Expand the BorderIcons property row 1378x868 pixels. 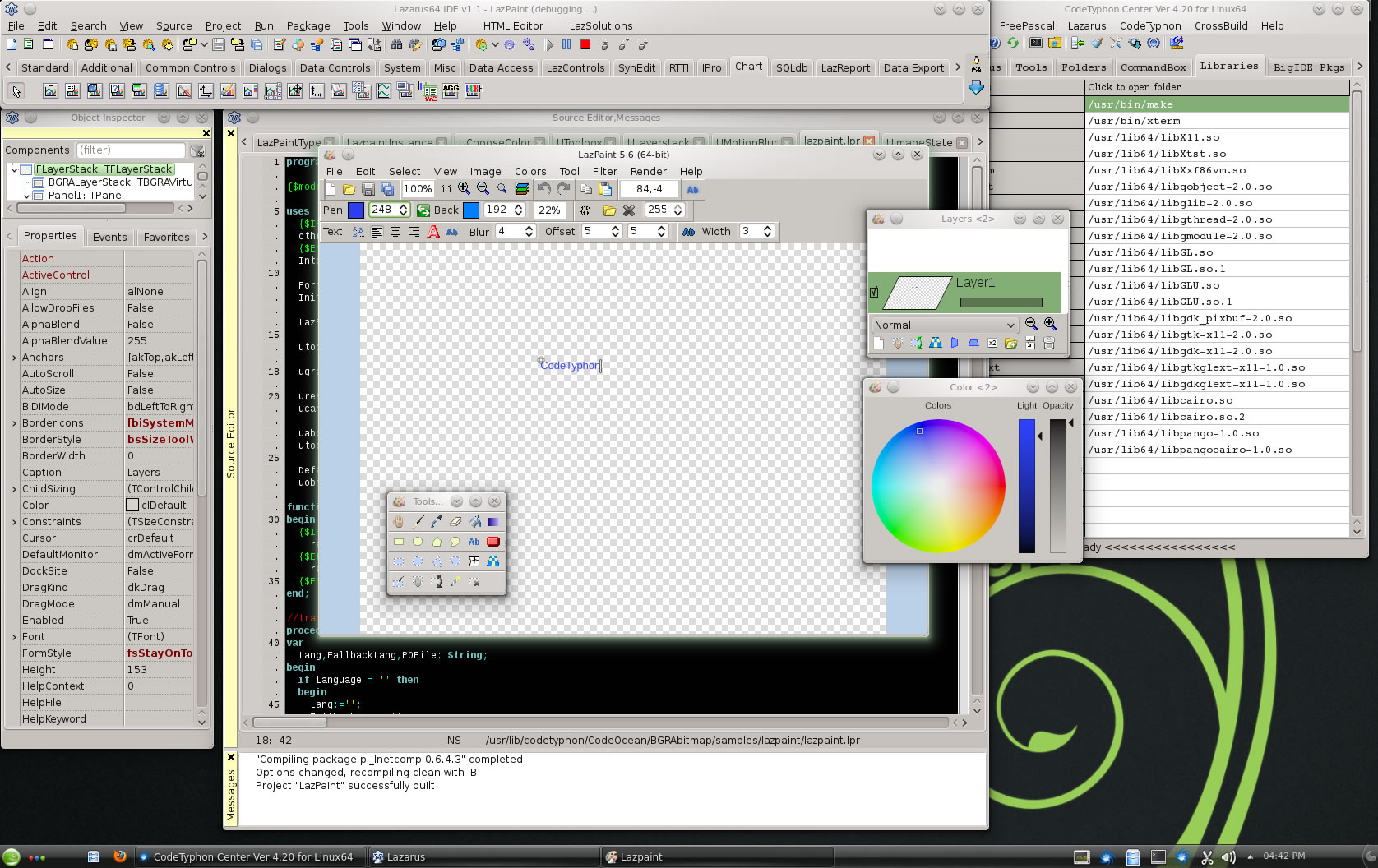(14, 423)
